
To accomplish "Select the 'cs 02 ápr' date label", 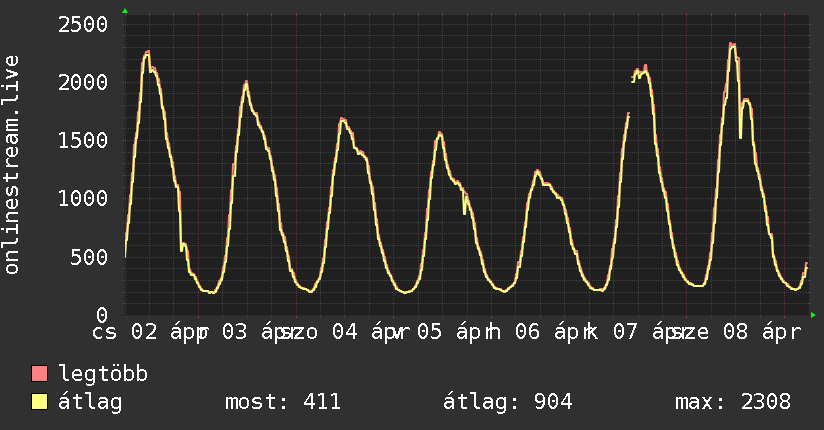I will click(x=148, y=332).
